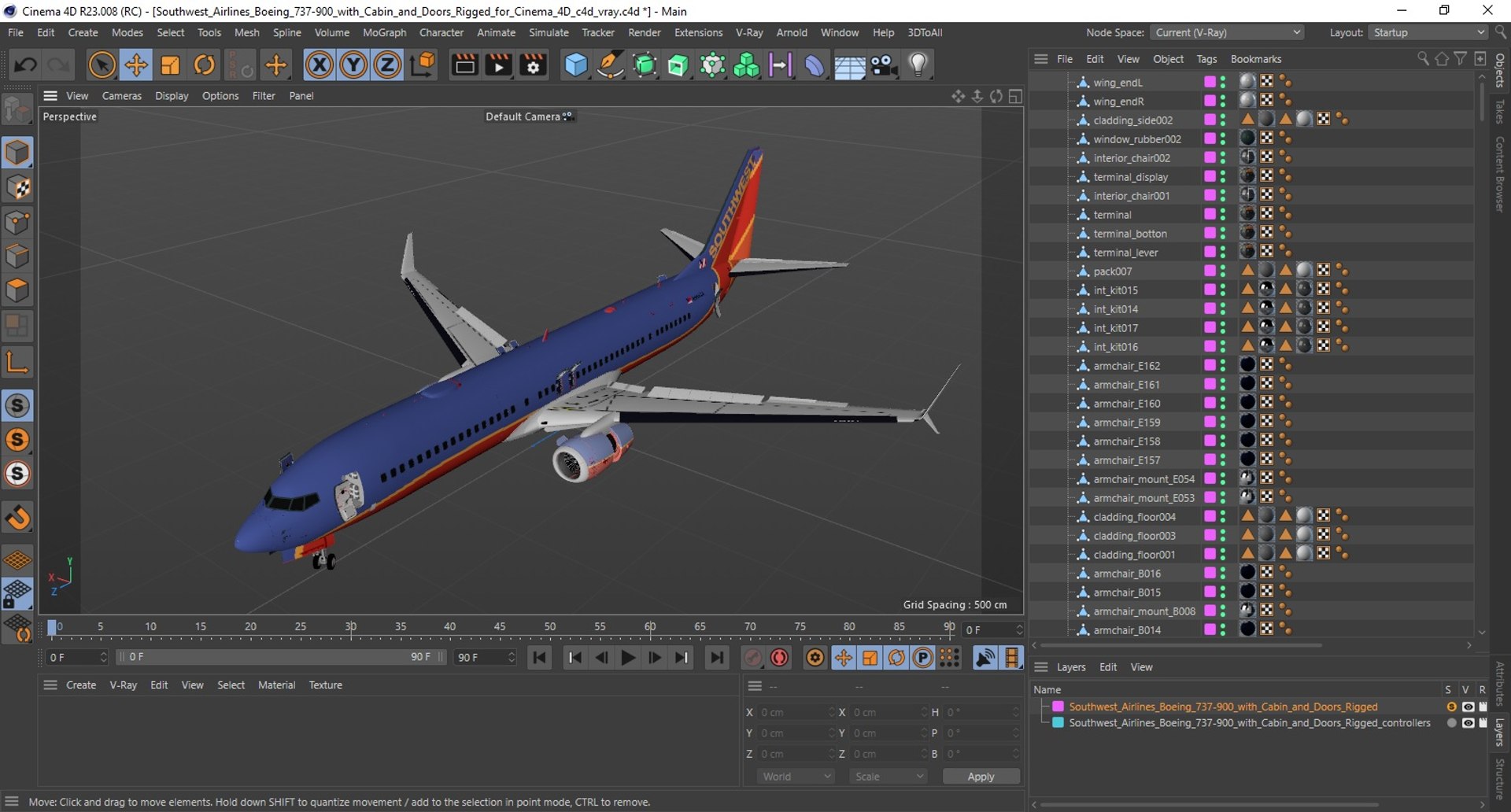
Task: Render the active view
Action: pyautogui.click(x=464, y=65)
